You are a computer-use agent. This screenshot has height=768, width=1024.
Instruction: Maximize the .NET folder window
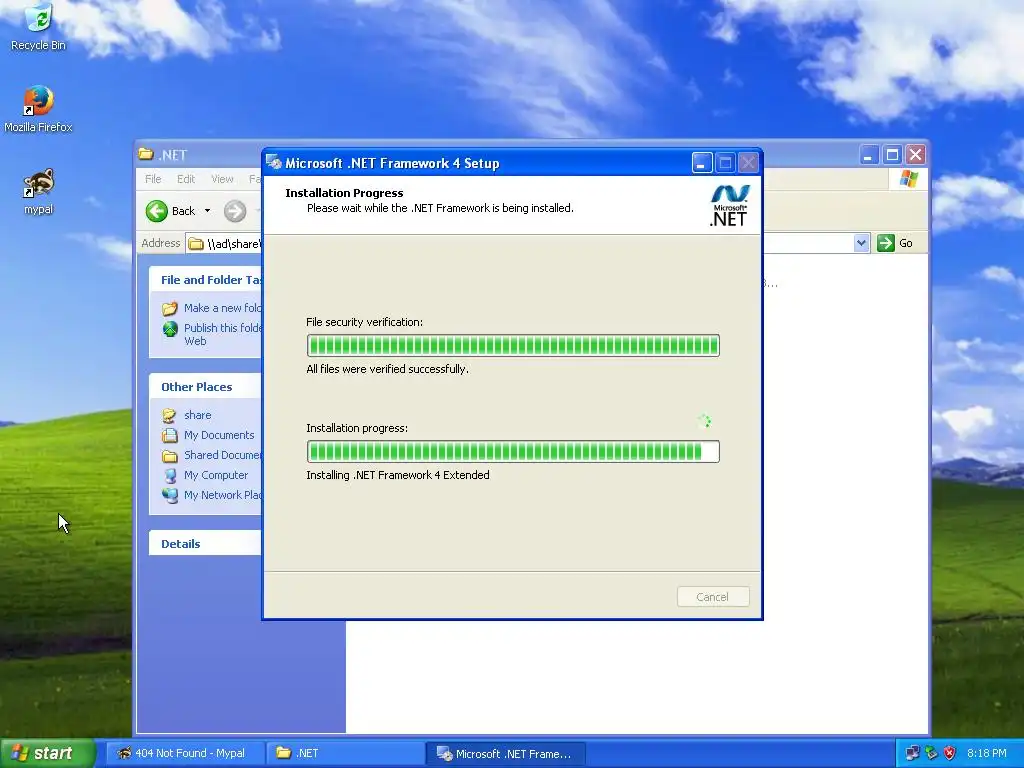pos(892,155)
